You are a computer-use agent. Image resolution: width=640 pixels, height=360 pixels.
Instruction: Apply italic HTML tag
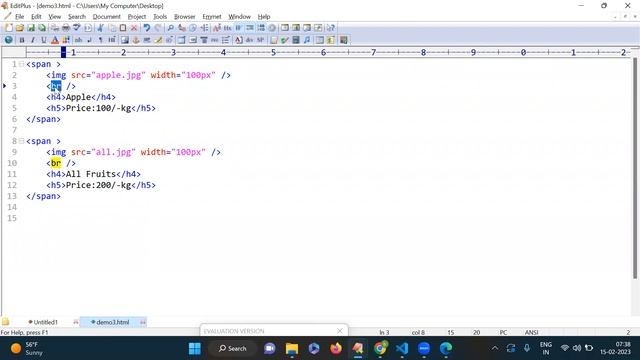33,40
